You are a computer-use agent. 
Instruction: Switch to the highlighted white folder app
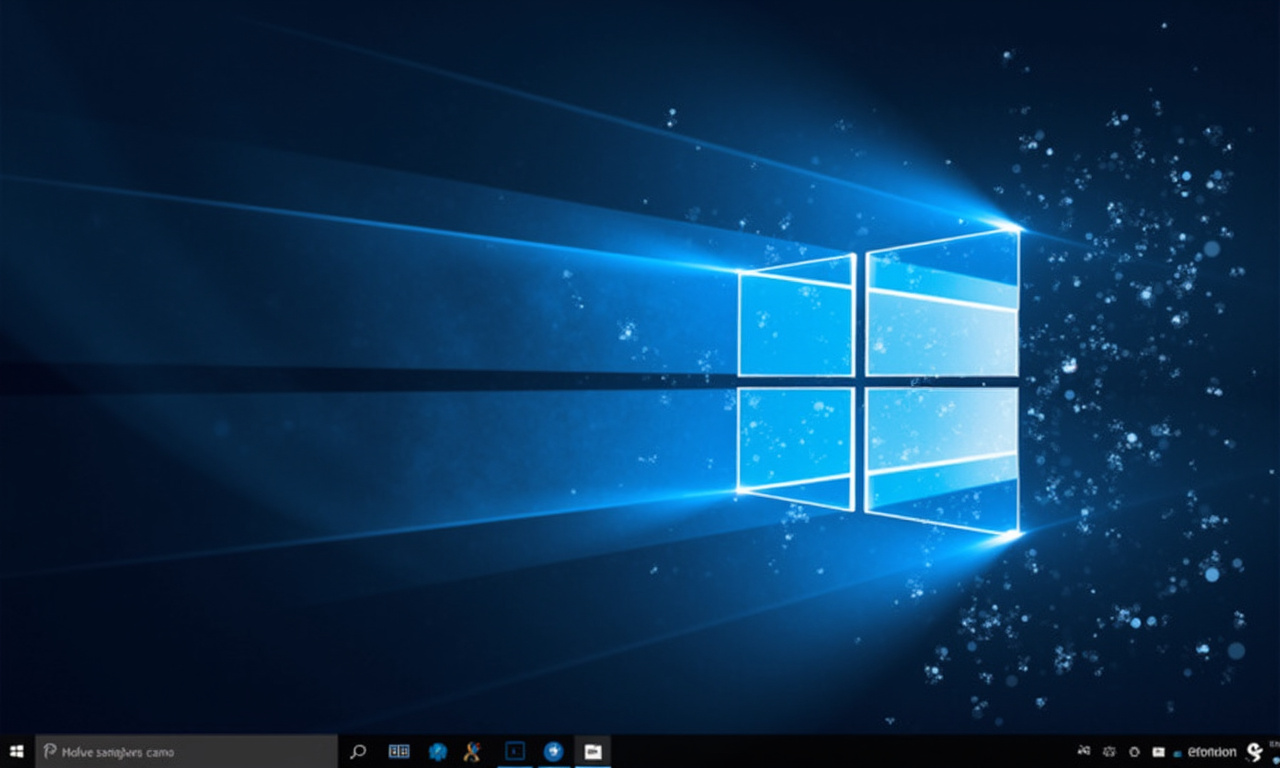tap(593, 751)
